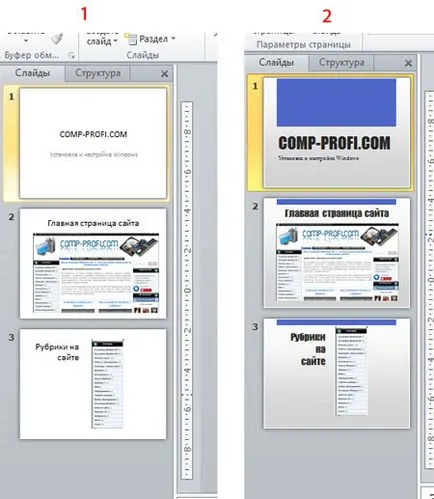Screen dimensions: 434x499
Task: Select left panel Рубрики на сайте slide
Action: coord(93,384)
